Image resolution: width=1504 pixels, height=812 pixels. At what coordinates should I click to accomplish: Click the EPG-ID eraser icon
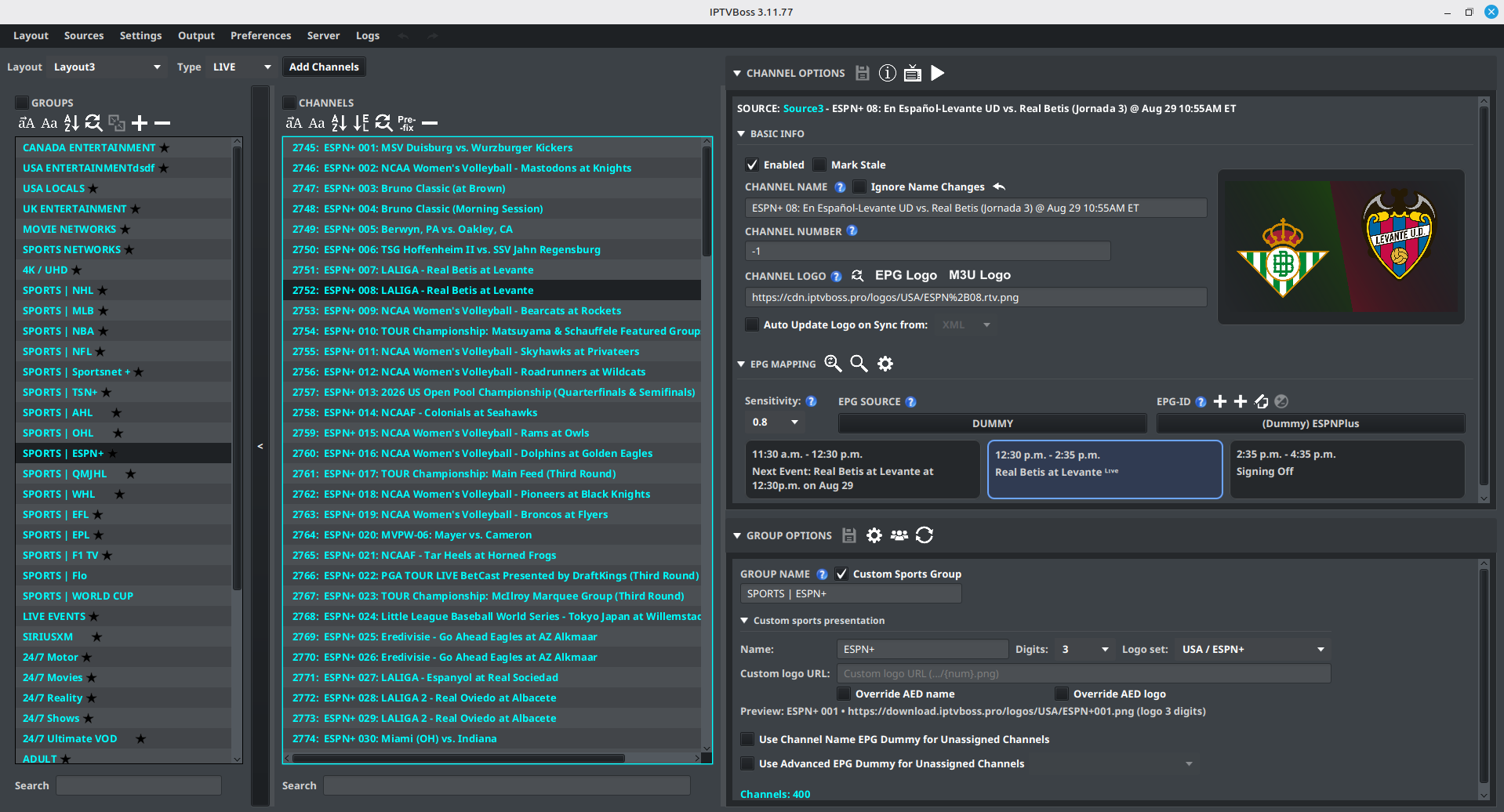coord(1262,401)
